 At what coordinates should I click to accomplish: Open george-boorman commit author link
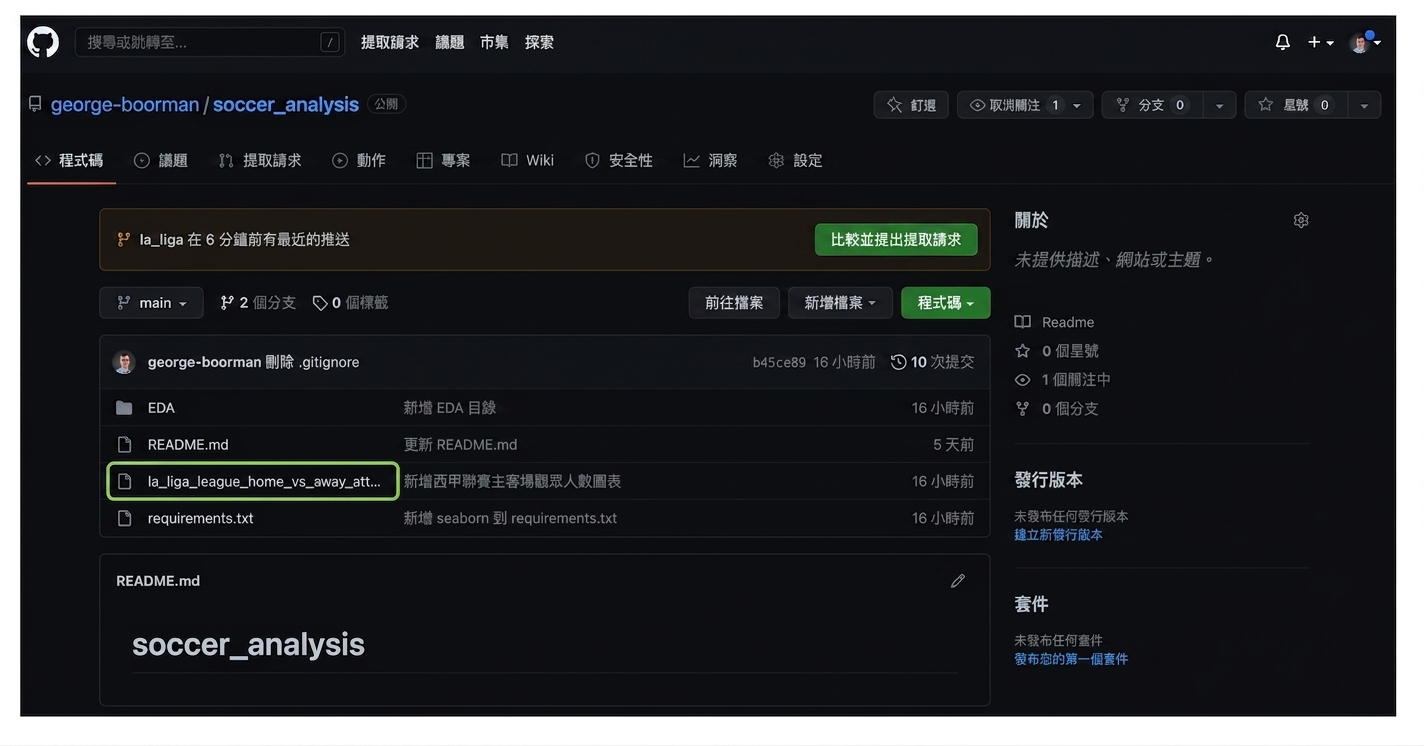tap(204, 362)
